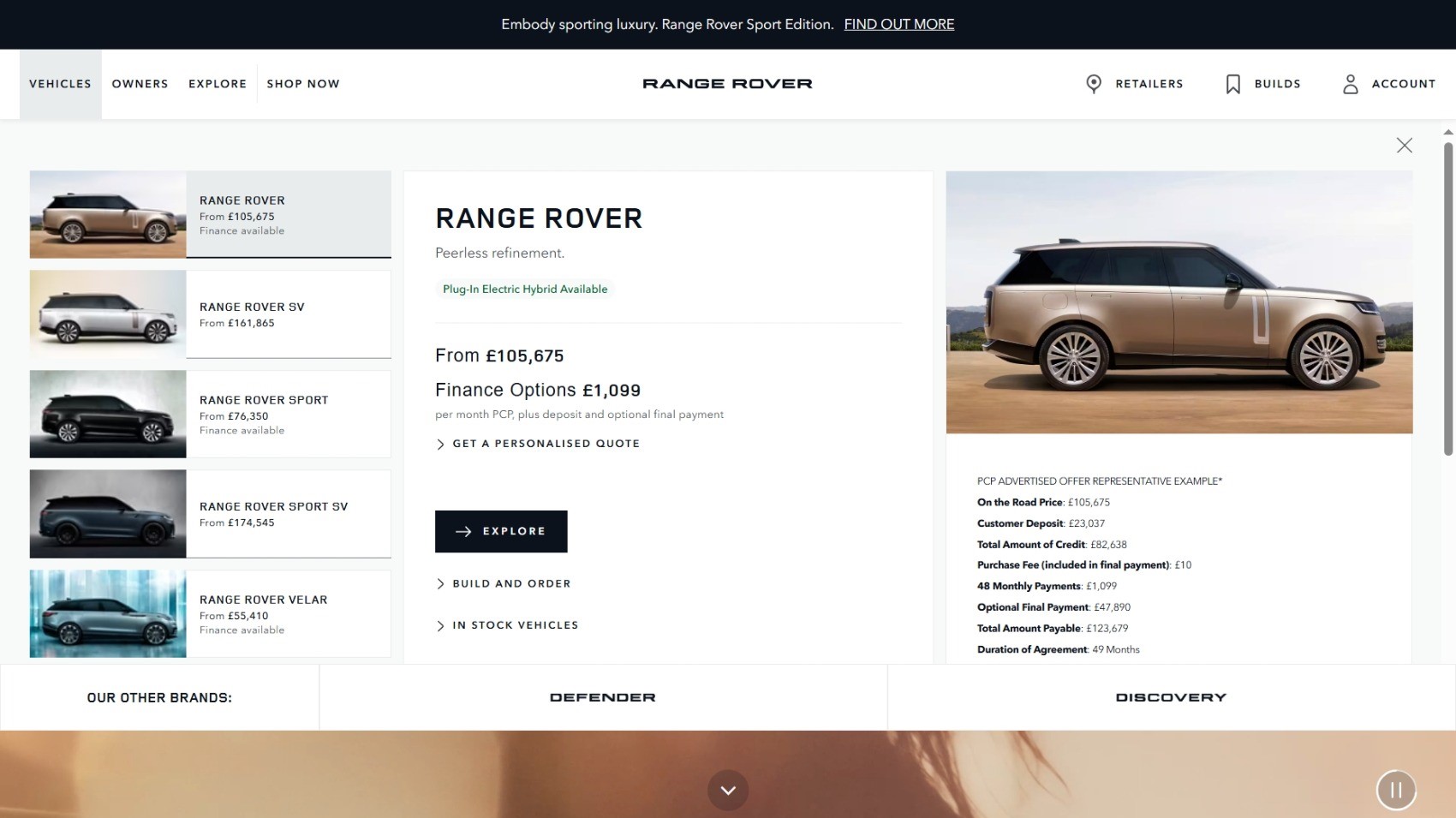Go to the Defender brand
The height and width of the screenshot is (818, 1456).
[x=602, y=697]
